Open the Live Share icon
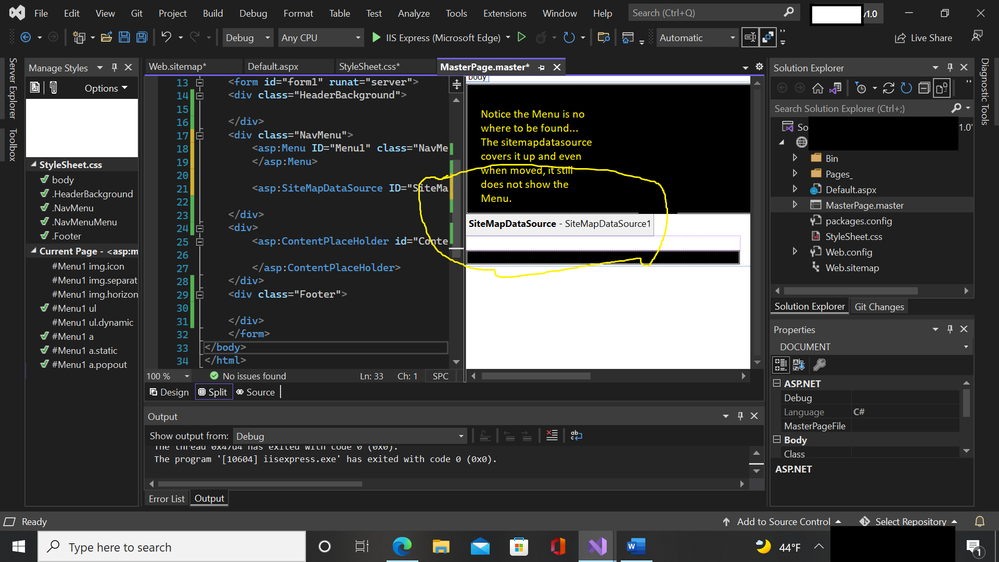The image size is (999, 562). coord(900,38)
